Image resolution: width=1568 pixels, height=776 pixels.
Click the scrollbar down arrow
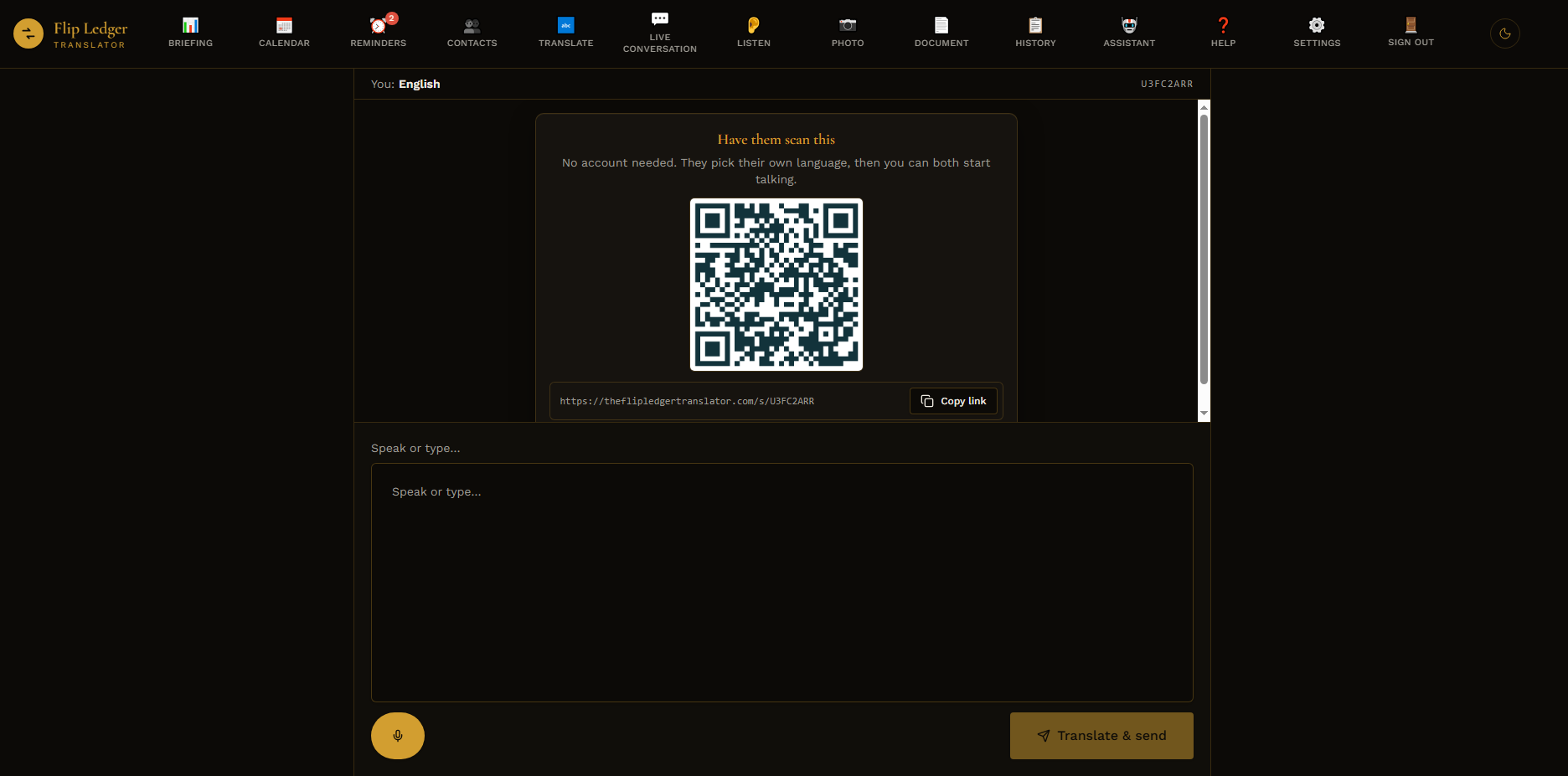pos(1204,413)
